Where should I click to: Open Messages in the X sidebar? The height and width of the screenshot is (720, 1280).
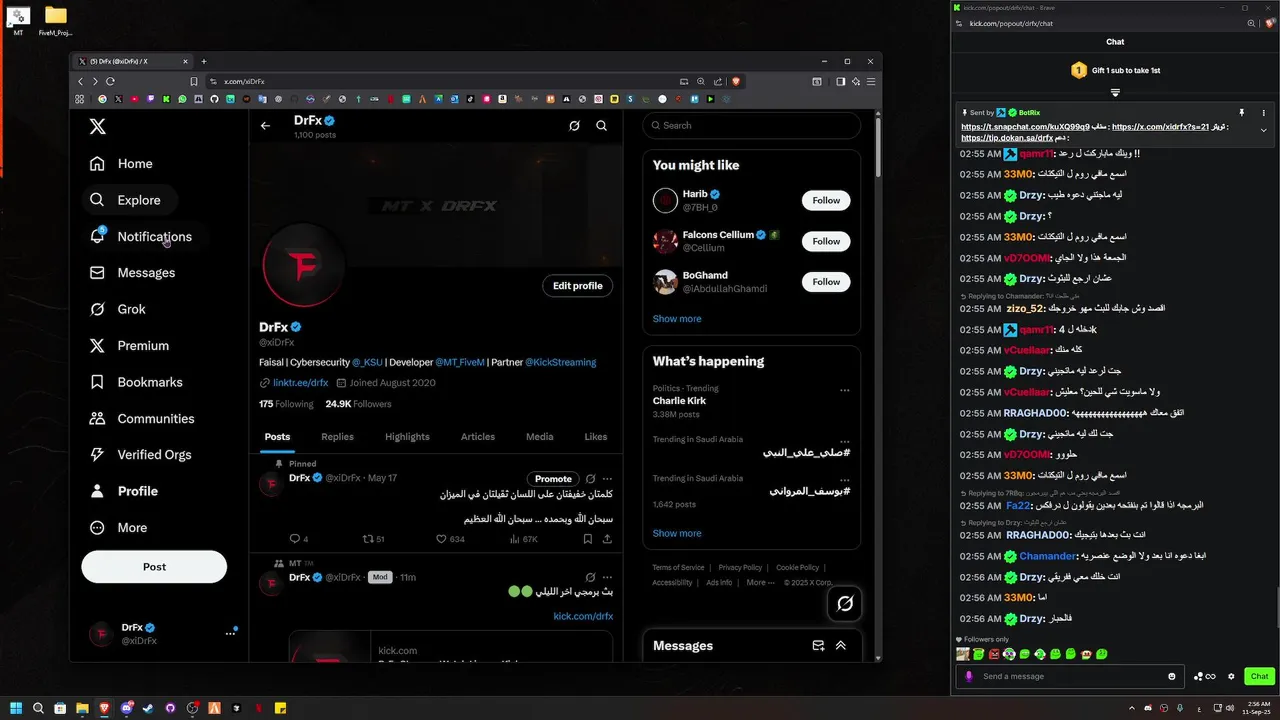point(132,273)
